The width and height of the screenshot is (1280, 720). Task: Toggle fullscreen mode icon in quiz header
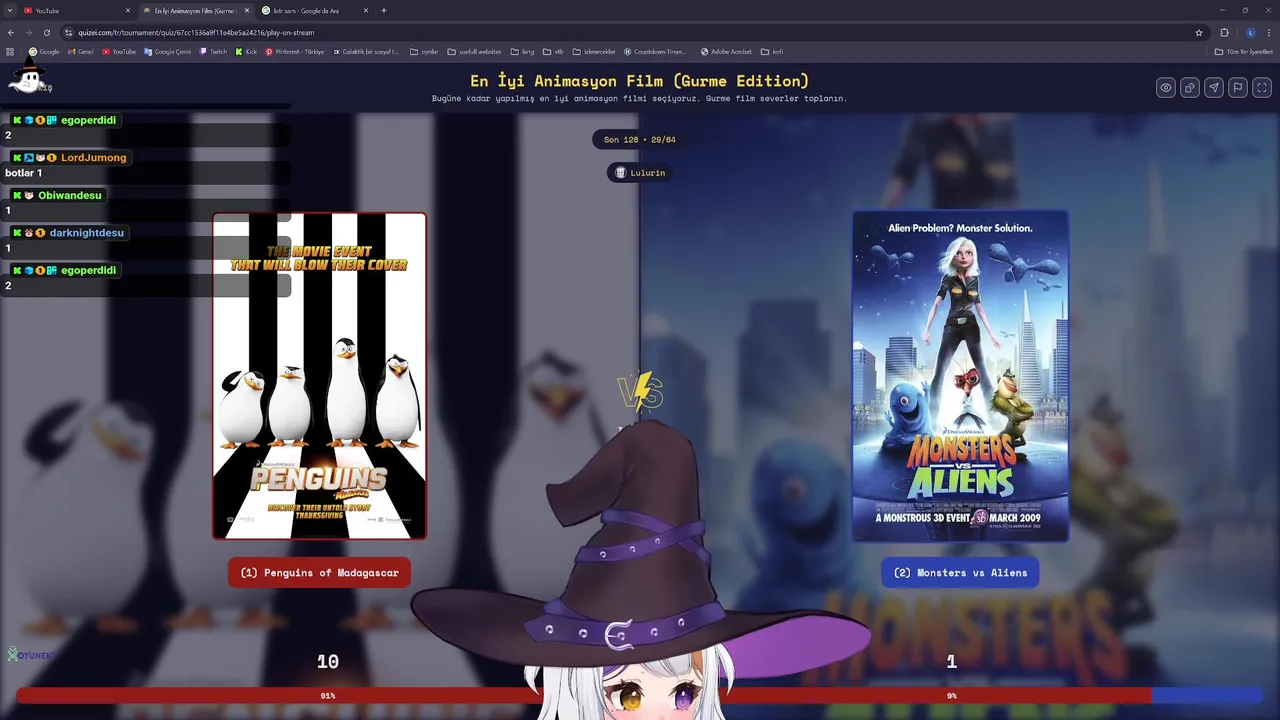click(x=1262, y=88)
